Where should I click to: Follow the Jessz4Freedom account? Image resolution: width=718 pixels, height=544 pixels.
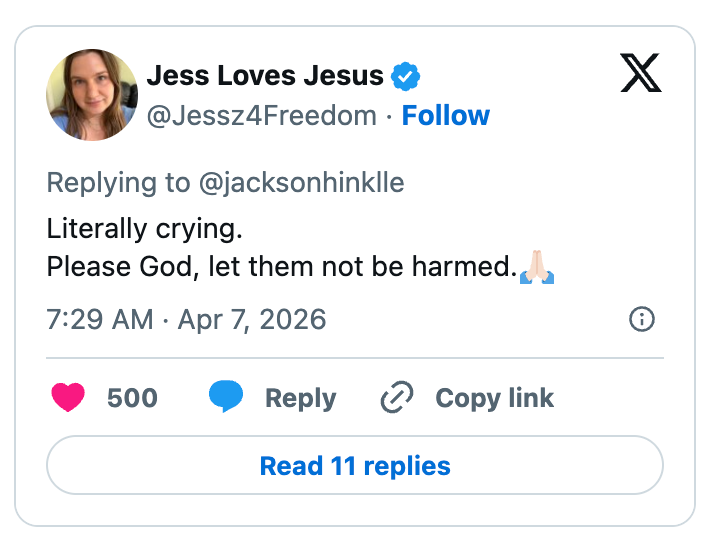coord(445,116)
